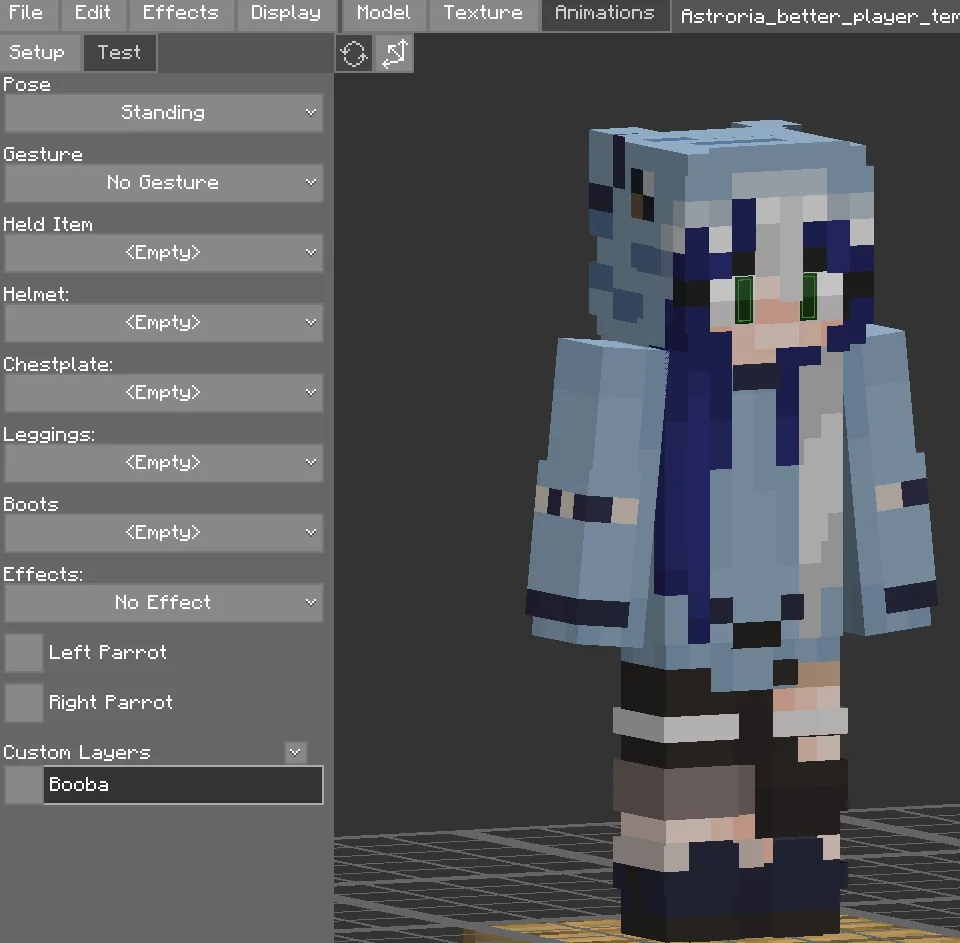
Task: Open the Pose dropdown showing Standing
Action: (x=163, y=113)
